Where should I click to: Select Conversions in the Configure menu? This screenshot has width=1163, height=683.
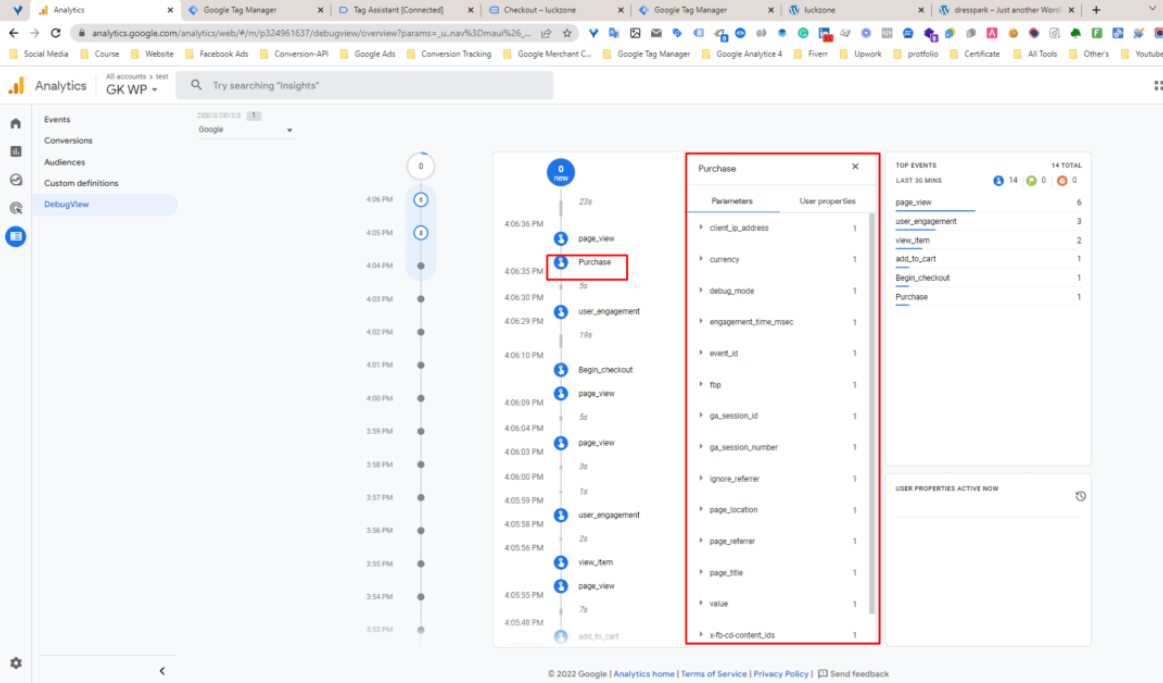point(68,141)
